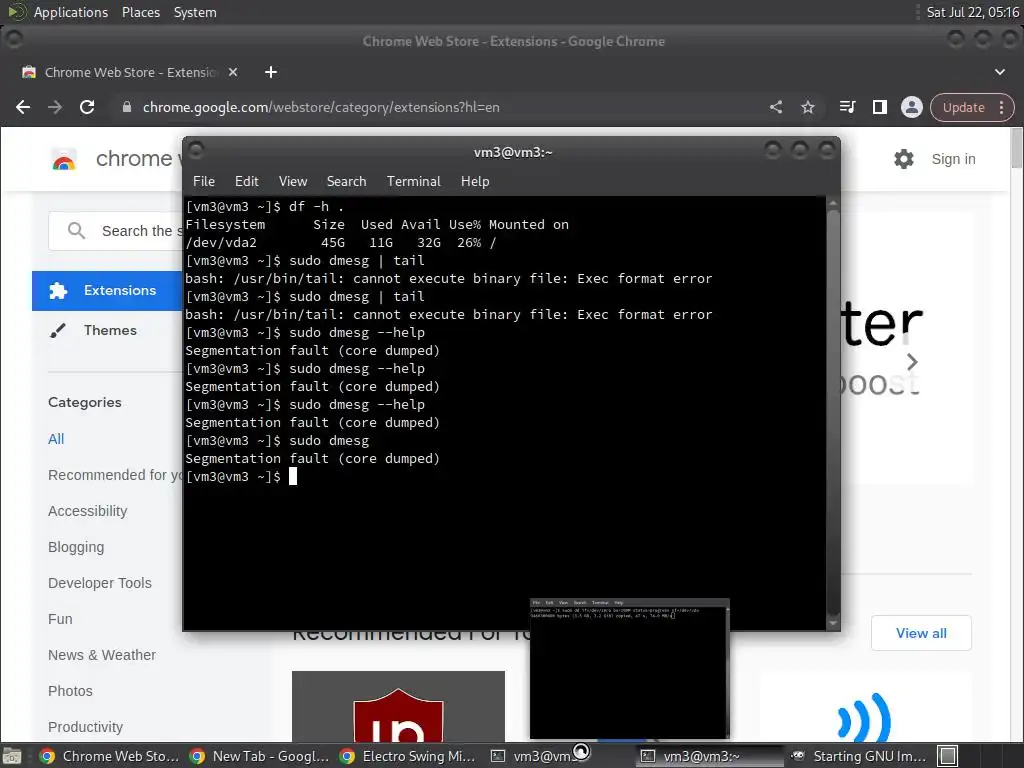Choose the Developer Tools category

(x=100, y=583)
